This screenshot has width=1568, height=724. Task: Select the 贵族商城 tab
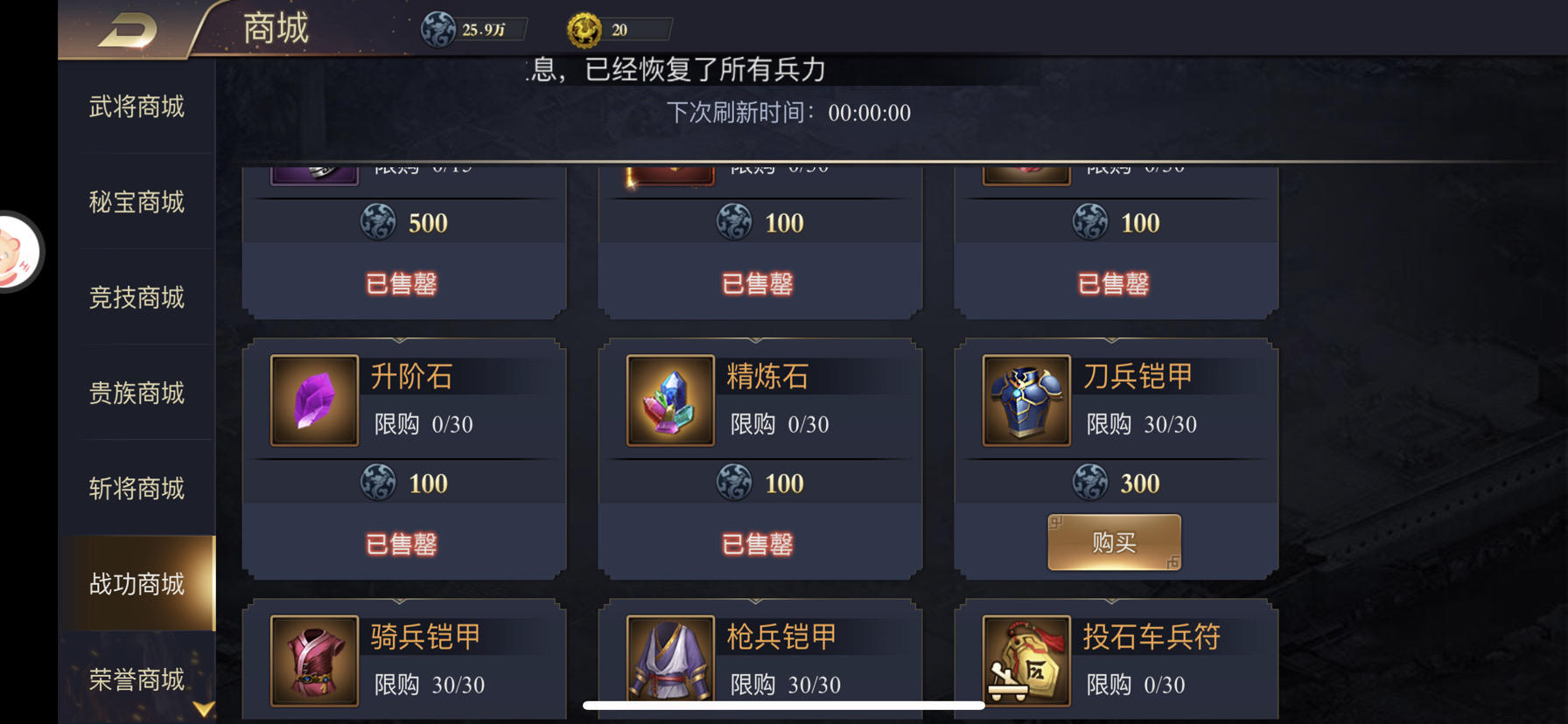[x=136, y=393]
